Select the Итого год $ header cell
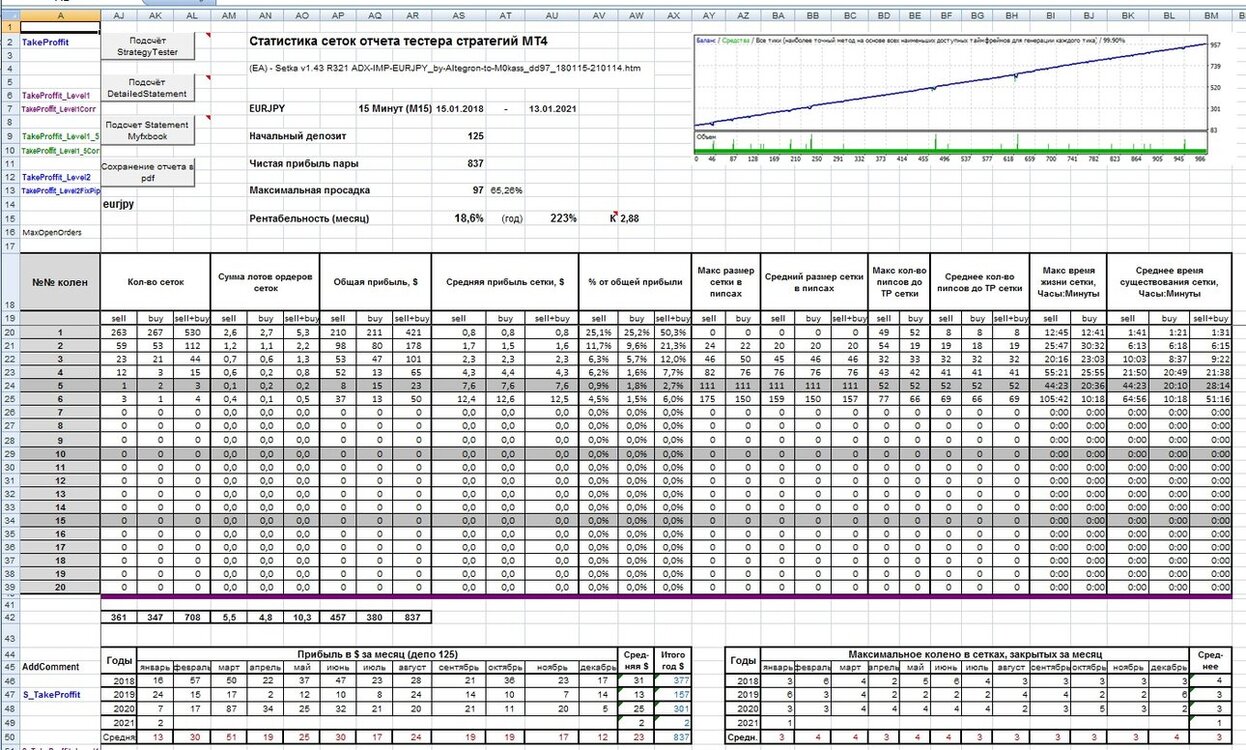The width and height of the screenshot is (1246, 750). tap(673, 660)
